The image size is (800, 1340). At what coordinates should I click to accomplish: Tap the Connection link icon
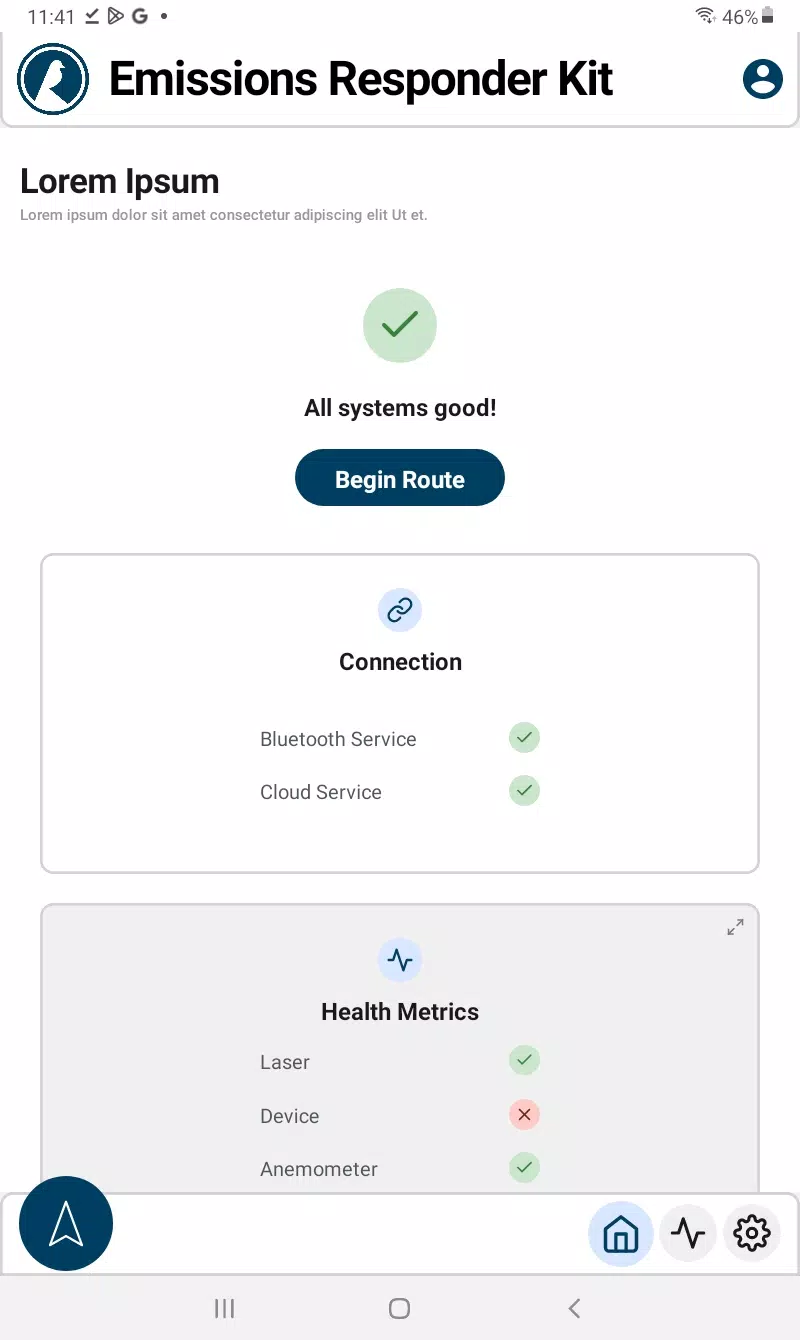point(400,610)
